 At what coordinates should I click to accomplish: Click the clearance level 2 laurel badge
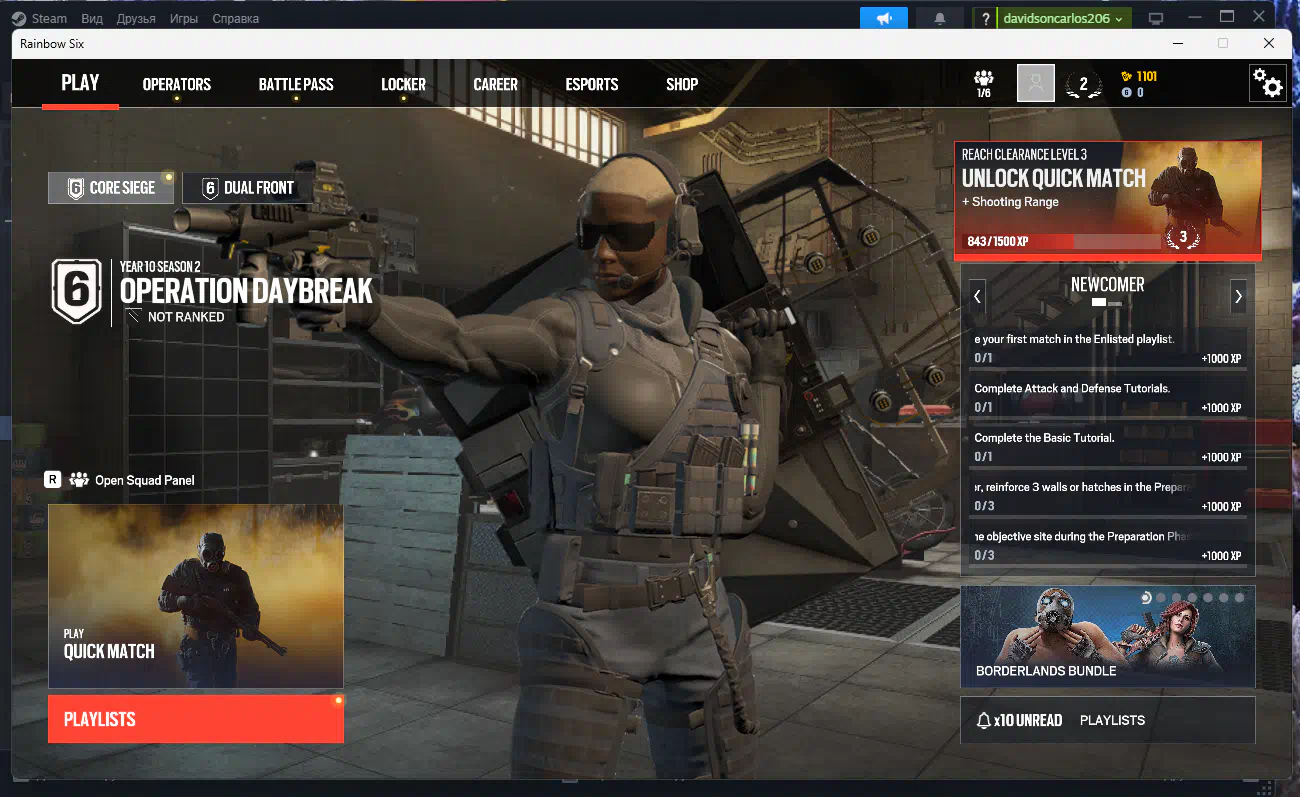coord(1083,84)
